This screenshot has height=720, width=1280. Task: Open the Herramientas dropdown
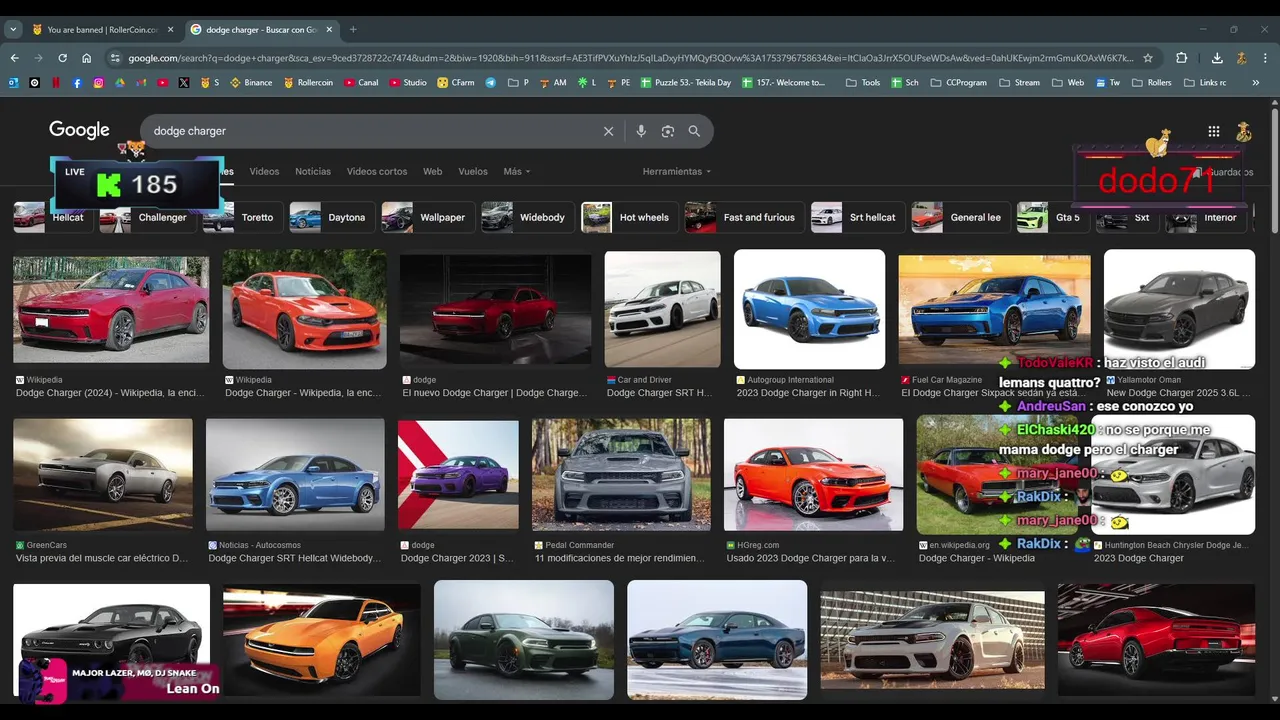pyautogui.click(x=677, y=171)
